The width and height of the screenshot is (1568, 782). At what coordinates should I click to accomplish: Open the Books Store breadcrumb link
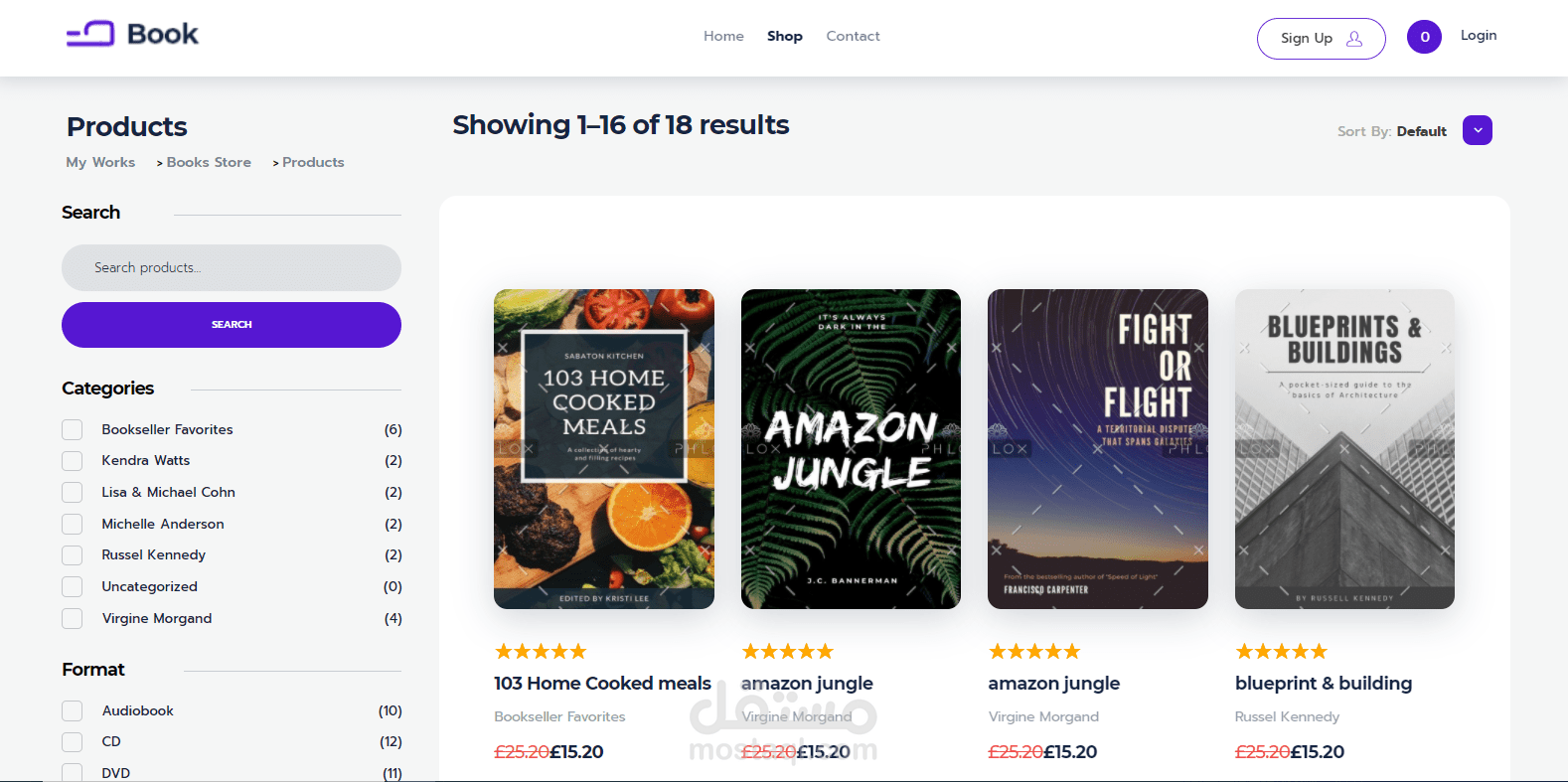point(209,162)
